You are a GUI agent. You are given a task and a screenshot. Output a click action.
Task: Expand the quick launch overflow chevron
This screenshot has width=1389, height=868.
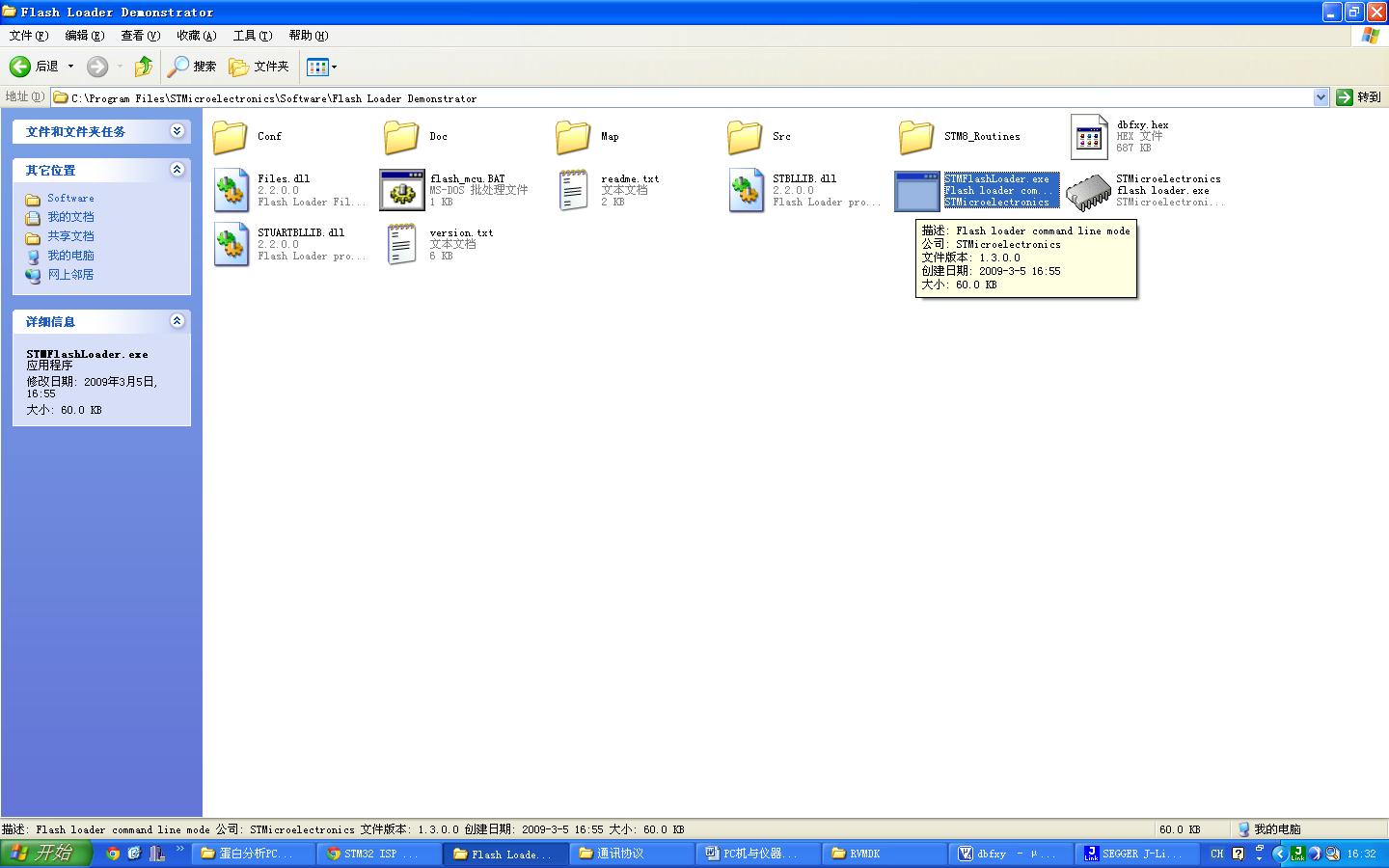pos(179,850)
